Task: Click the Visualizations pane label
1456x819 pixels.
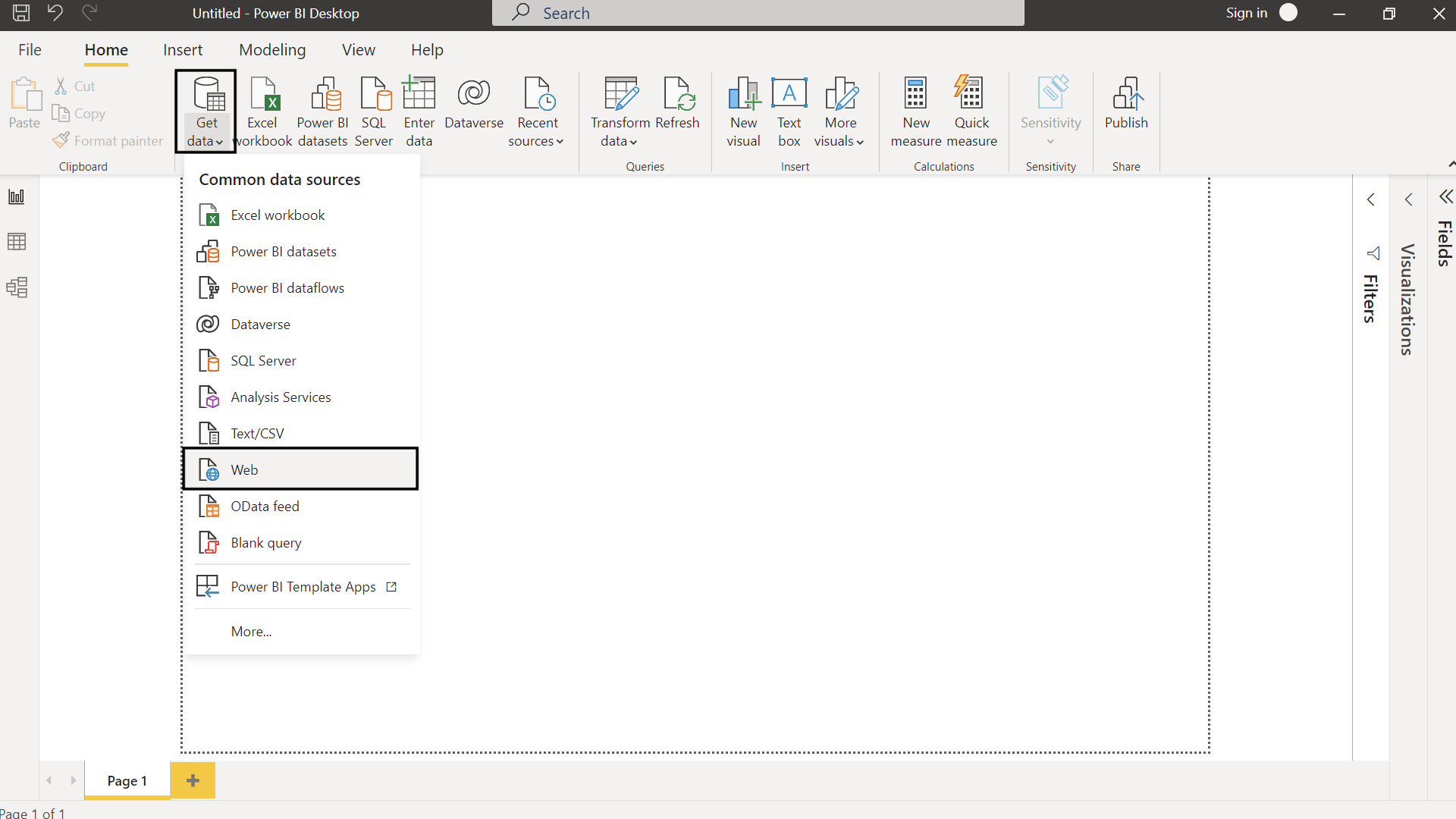Action: point(1407,300)
